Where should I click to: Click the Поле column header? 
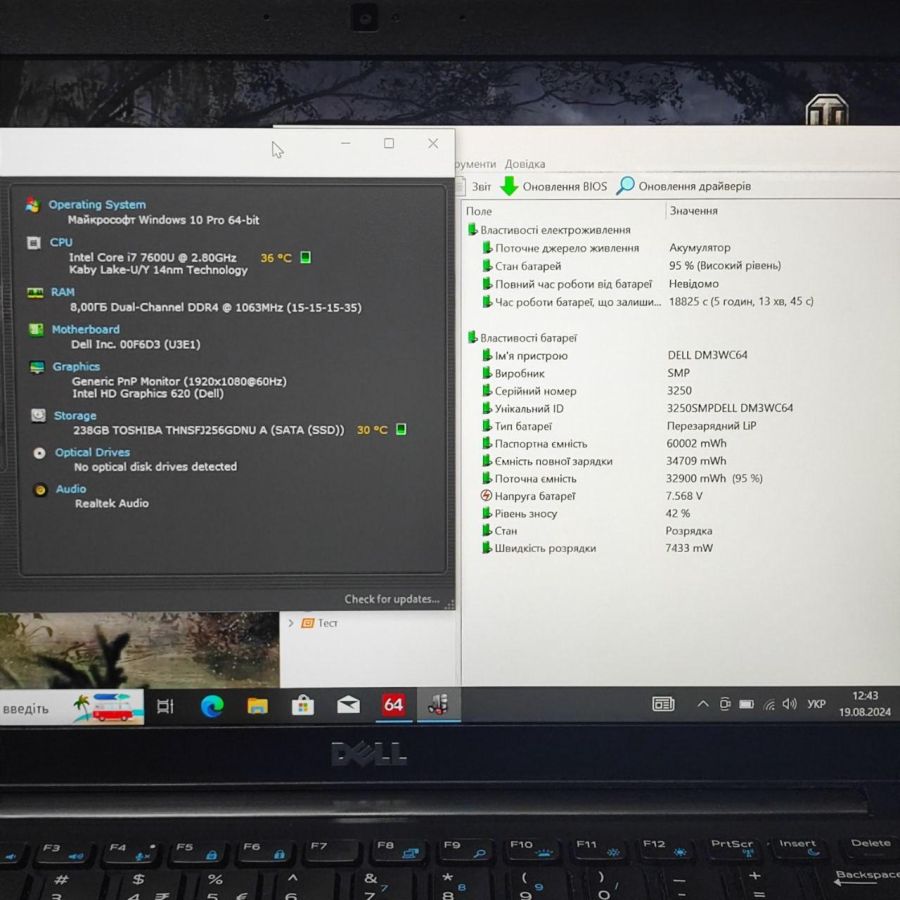coord(479,211)
